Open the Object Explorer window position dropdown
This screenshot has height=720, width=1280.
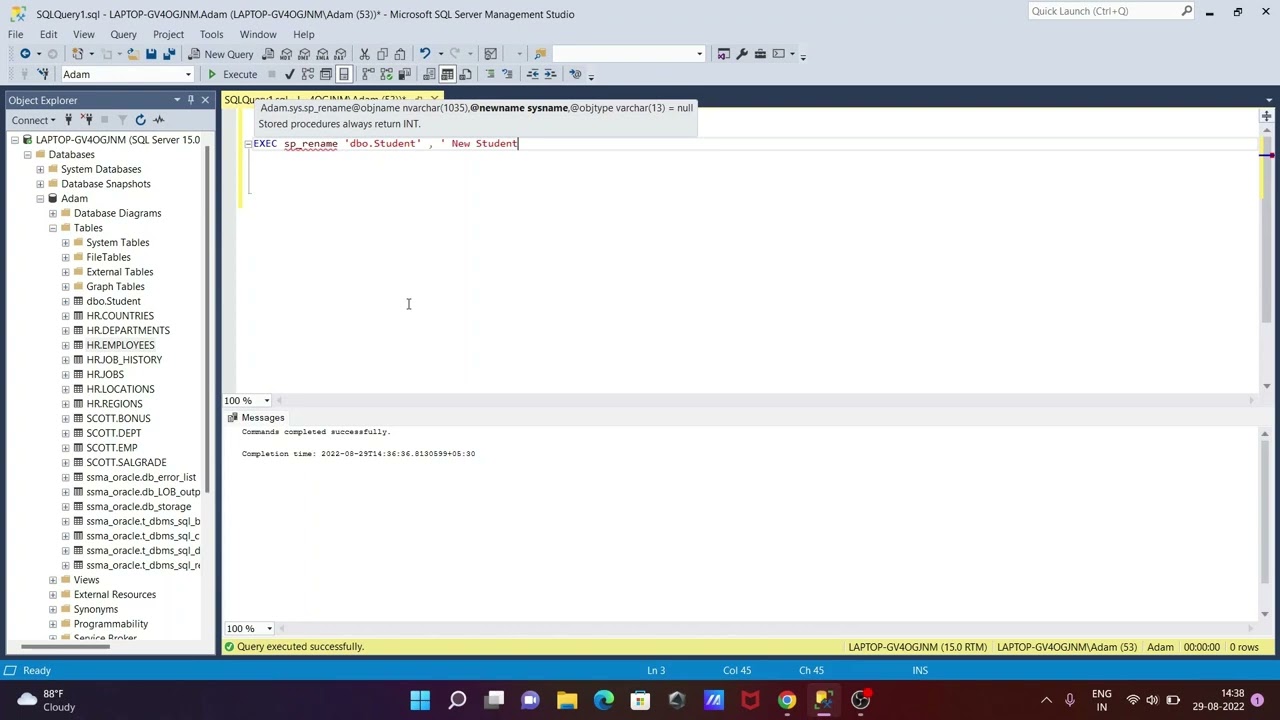pyautogui.click(x=177, y=100)
